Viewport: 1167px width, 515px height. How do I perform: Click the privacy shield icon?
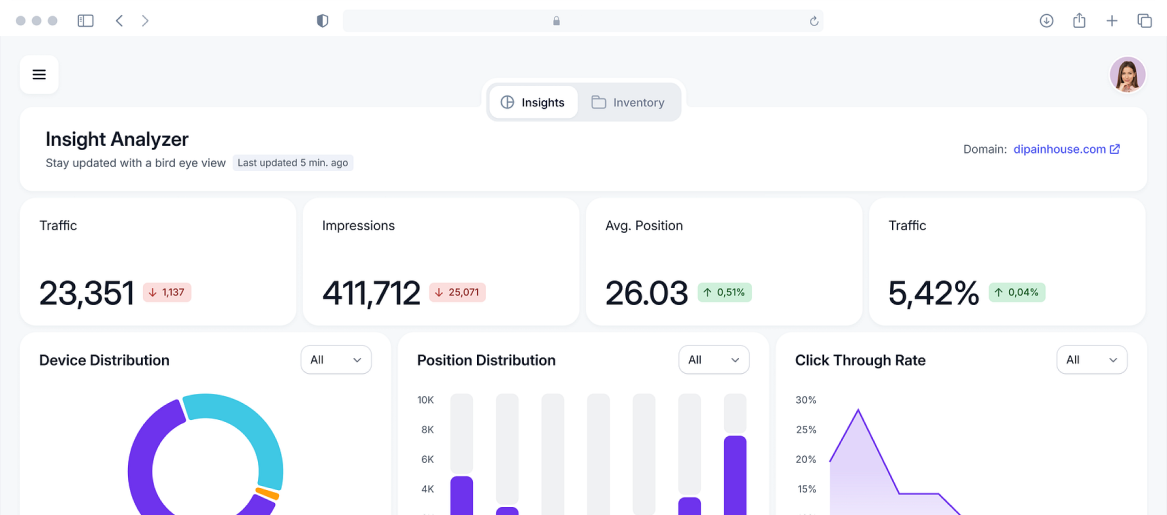point(322,21)
